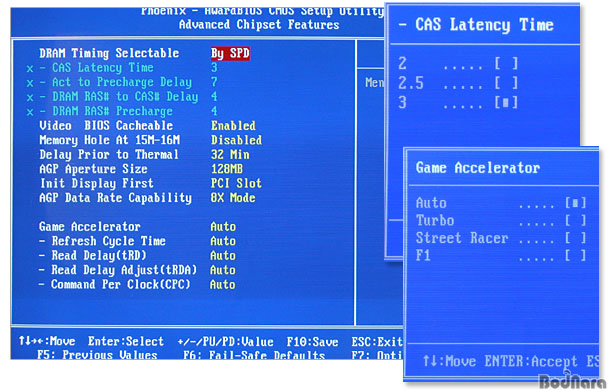The width and height of the screenshot is (610, 392).
Task: Change the Read Delay(tRD) Auto value
Action: (x=223, y=256)
